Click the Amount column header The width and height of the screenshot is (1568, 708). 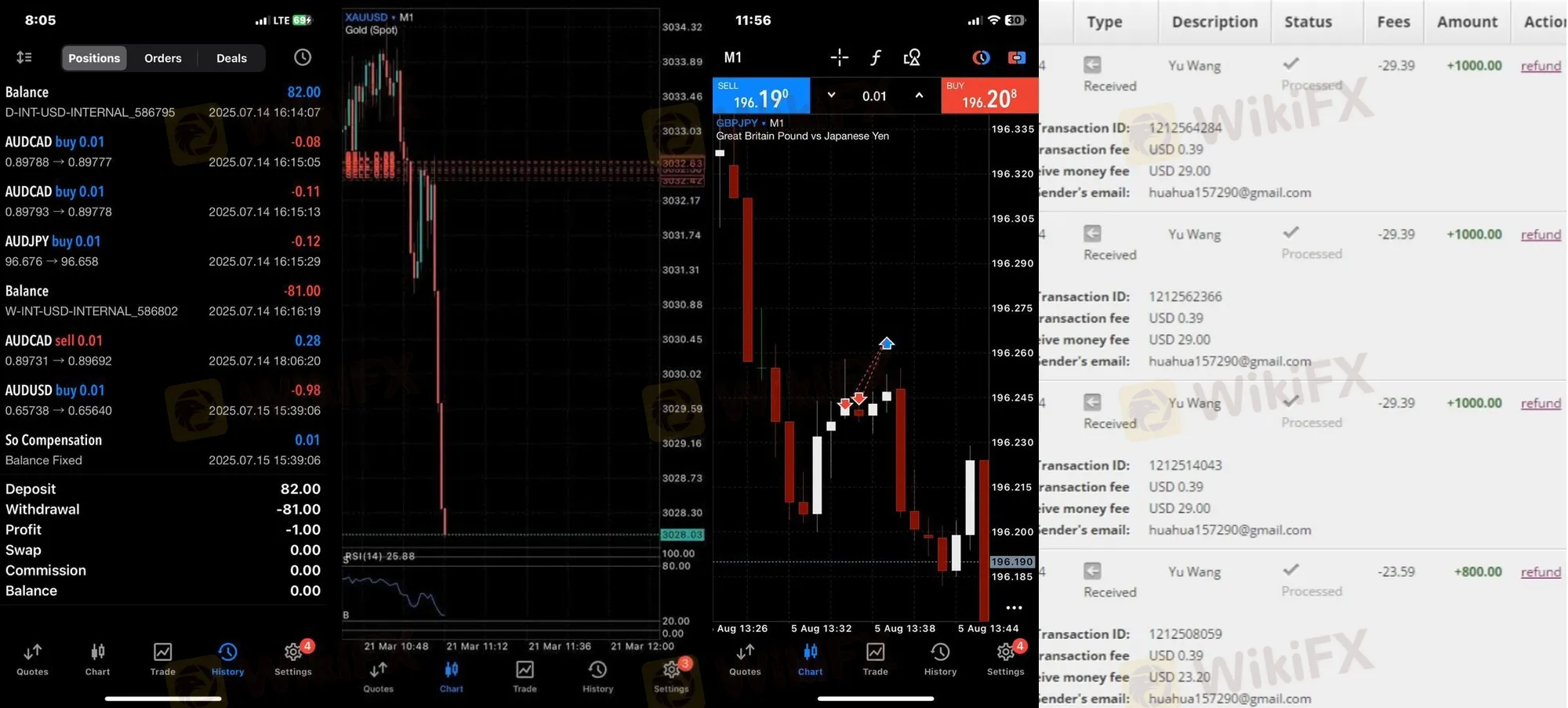click(x=1467, y=22)
